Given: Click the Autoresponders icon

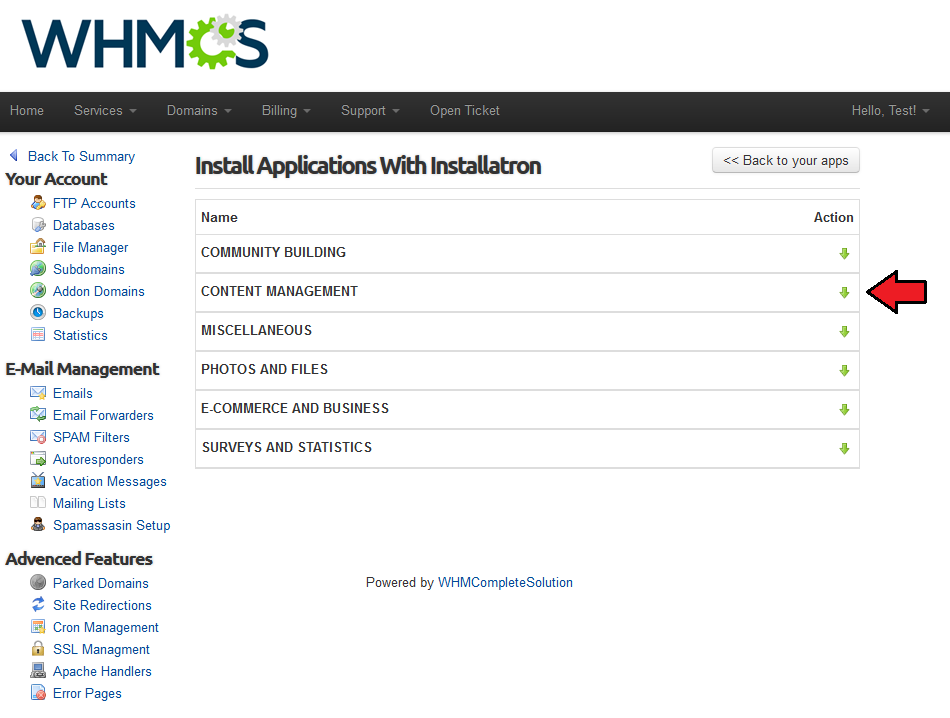Looking at the screenshot, I should (x=38, y=459).
